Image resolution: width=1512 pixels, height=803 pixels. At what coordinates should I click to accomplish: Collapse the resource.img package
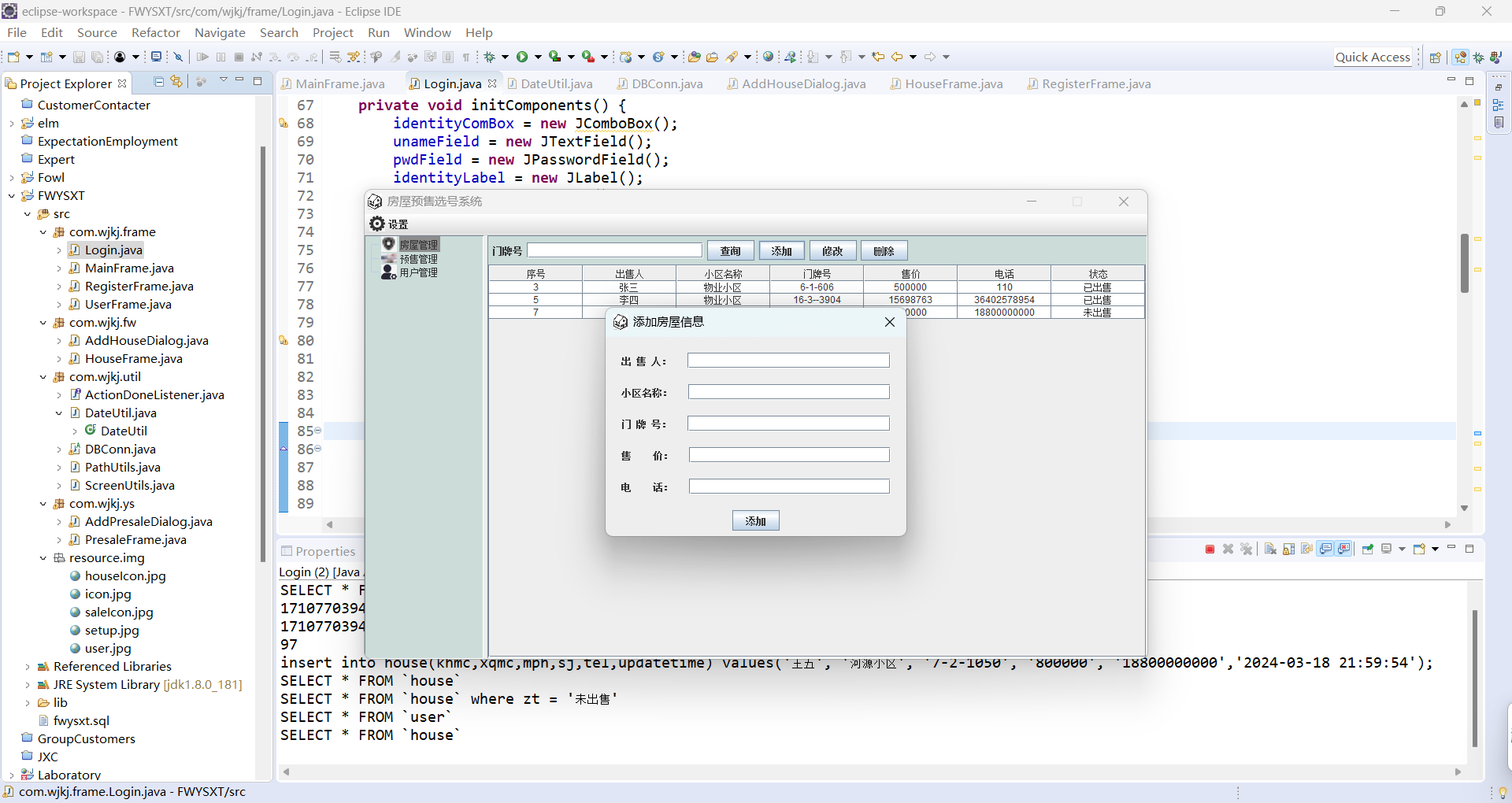[43, 558]
